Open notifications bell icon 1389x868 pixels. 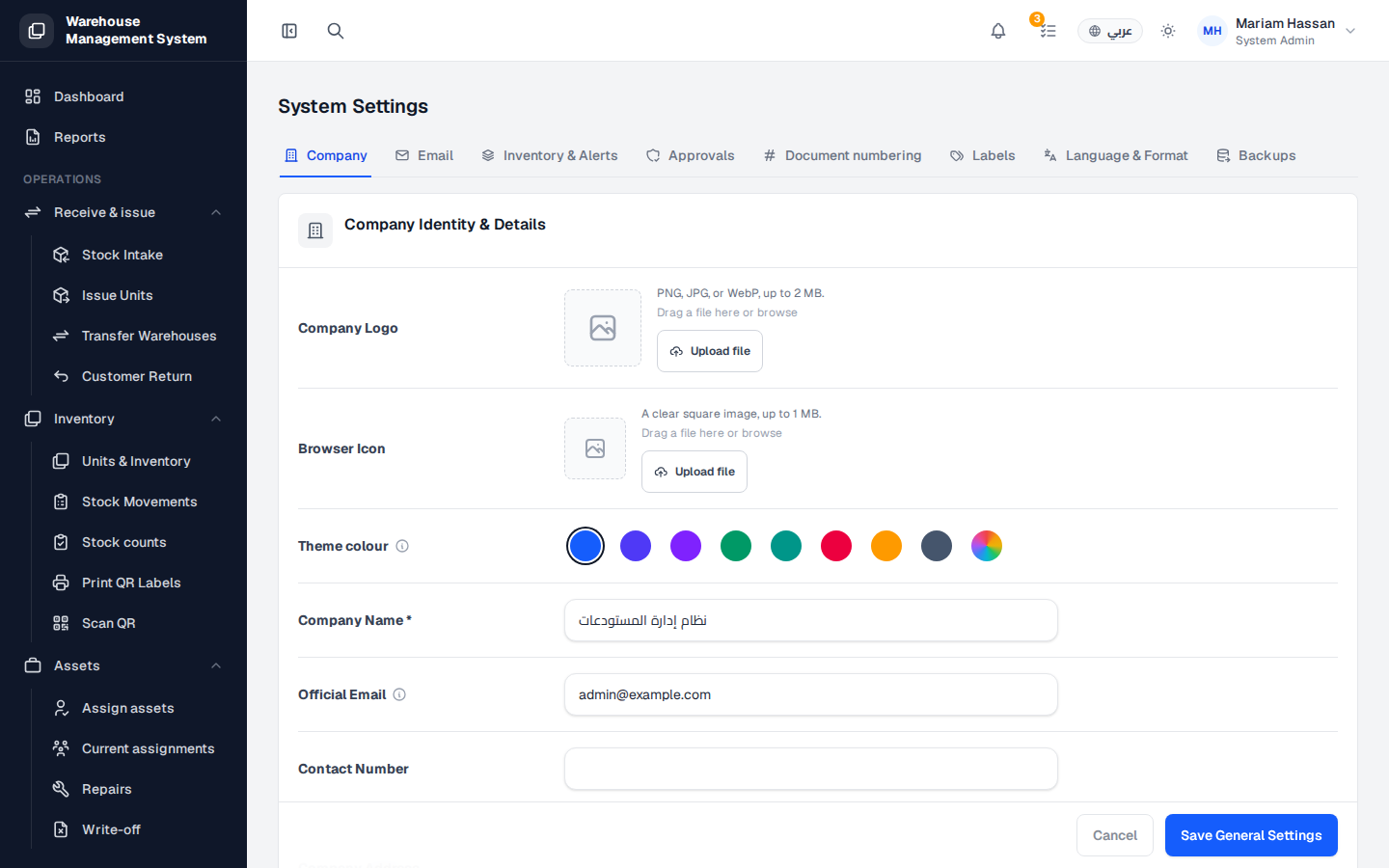click(x=998, y=31)
